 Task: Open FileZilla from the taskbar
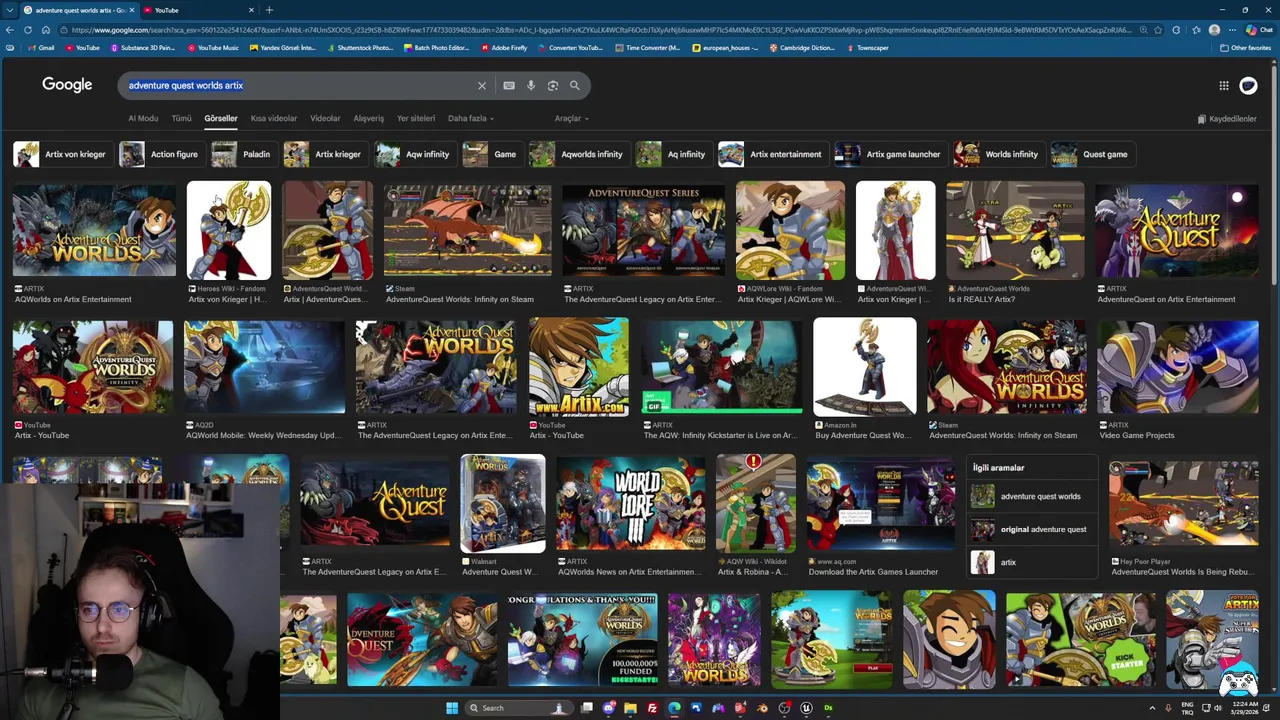(x=652, y=708)
